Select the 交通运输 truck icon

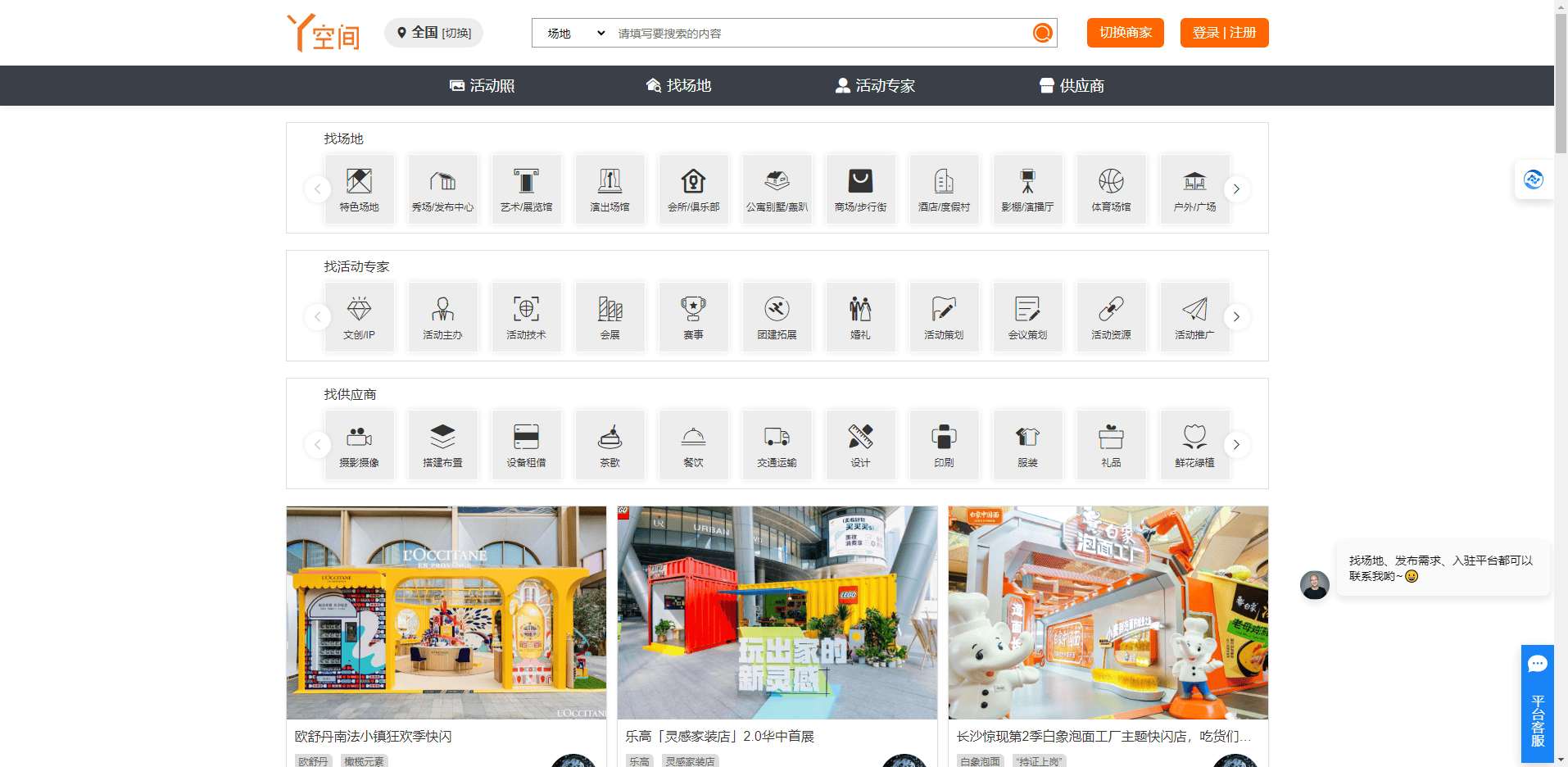pos(777,445)
